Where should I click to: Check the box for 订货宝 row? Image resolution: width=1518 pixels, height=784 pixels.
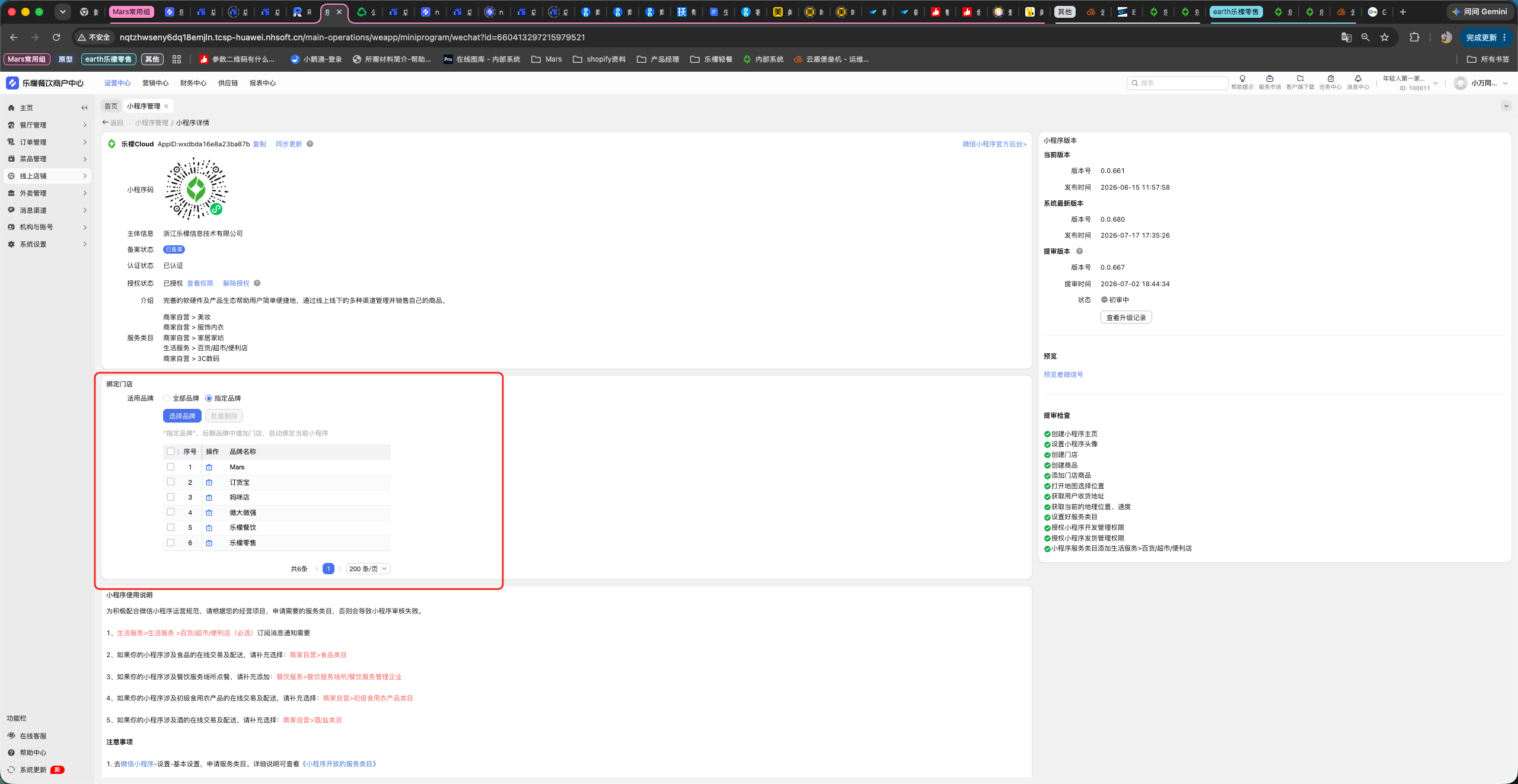tap(171, 482)
